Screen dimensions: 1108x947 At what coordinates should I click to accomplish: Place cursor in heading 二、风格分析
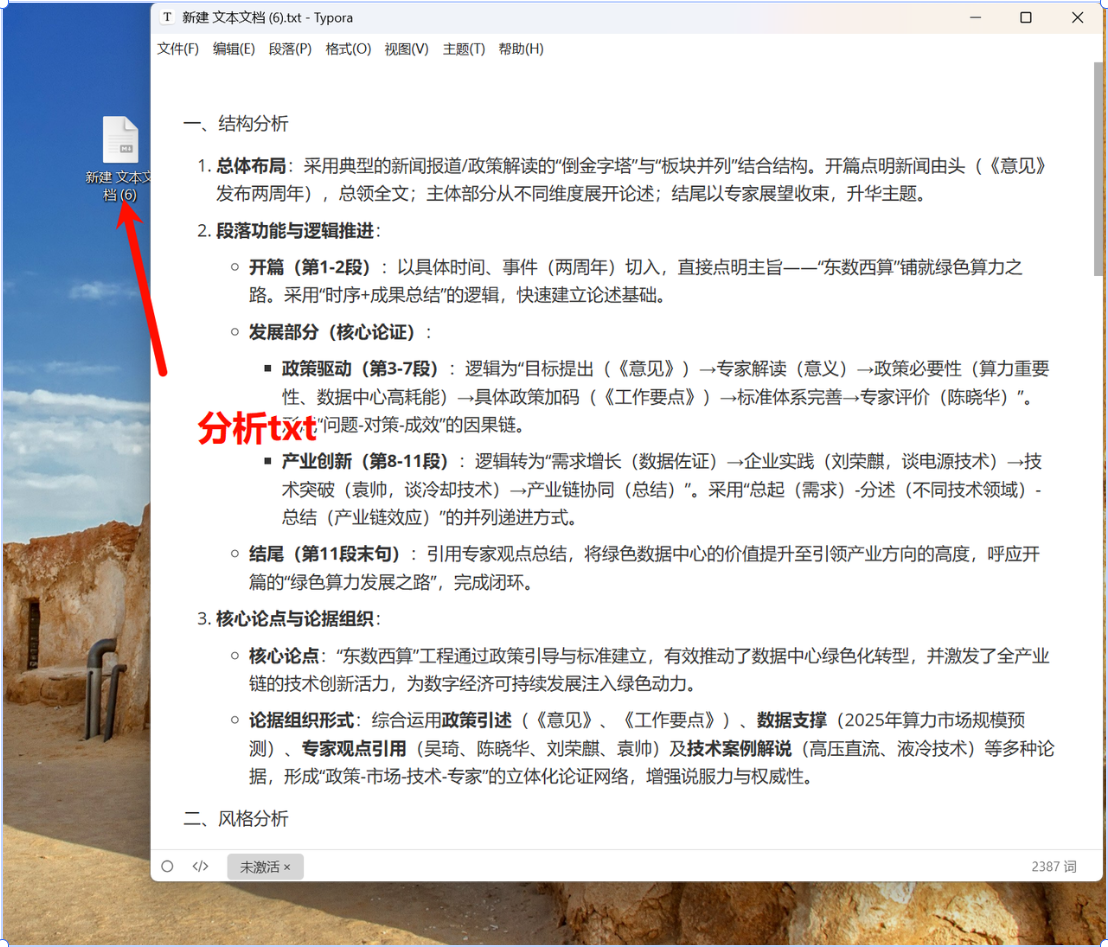[x=236, y=818]
